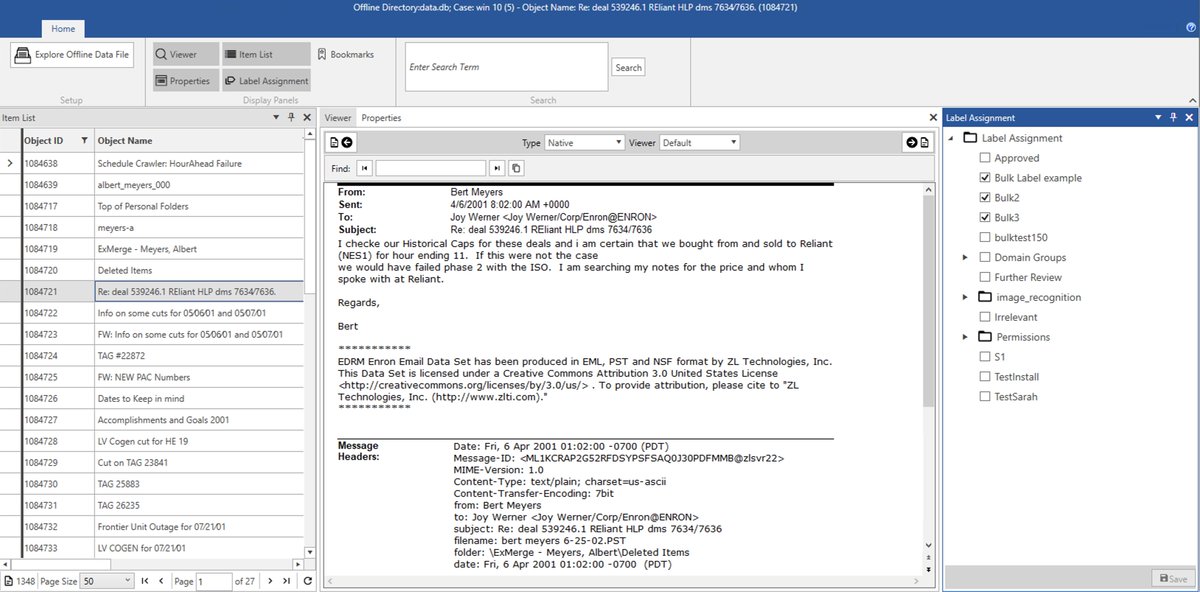Open Object ID column filter
The width and height of the screenshot is (1200, 592).
[84, 140]
